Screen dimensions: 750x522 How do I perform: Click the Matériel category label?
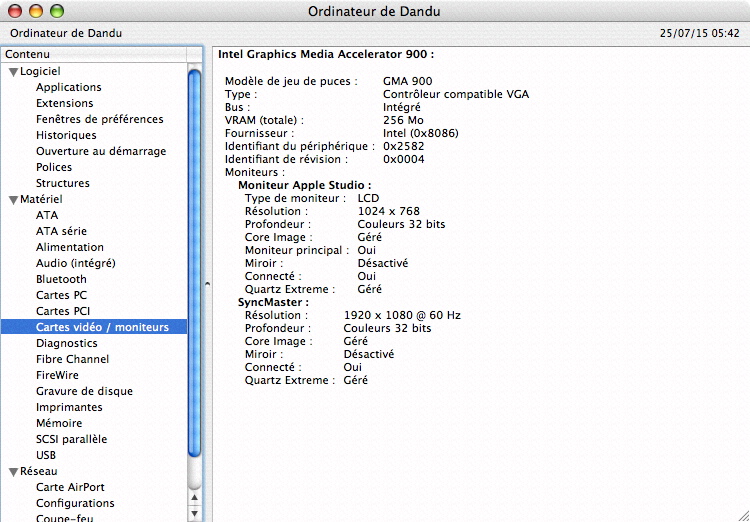point(41,199)
